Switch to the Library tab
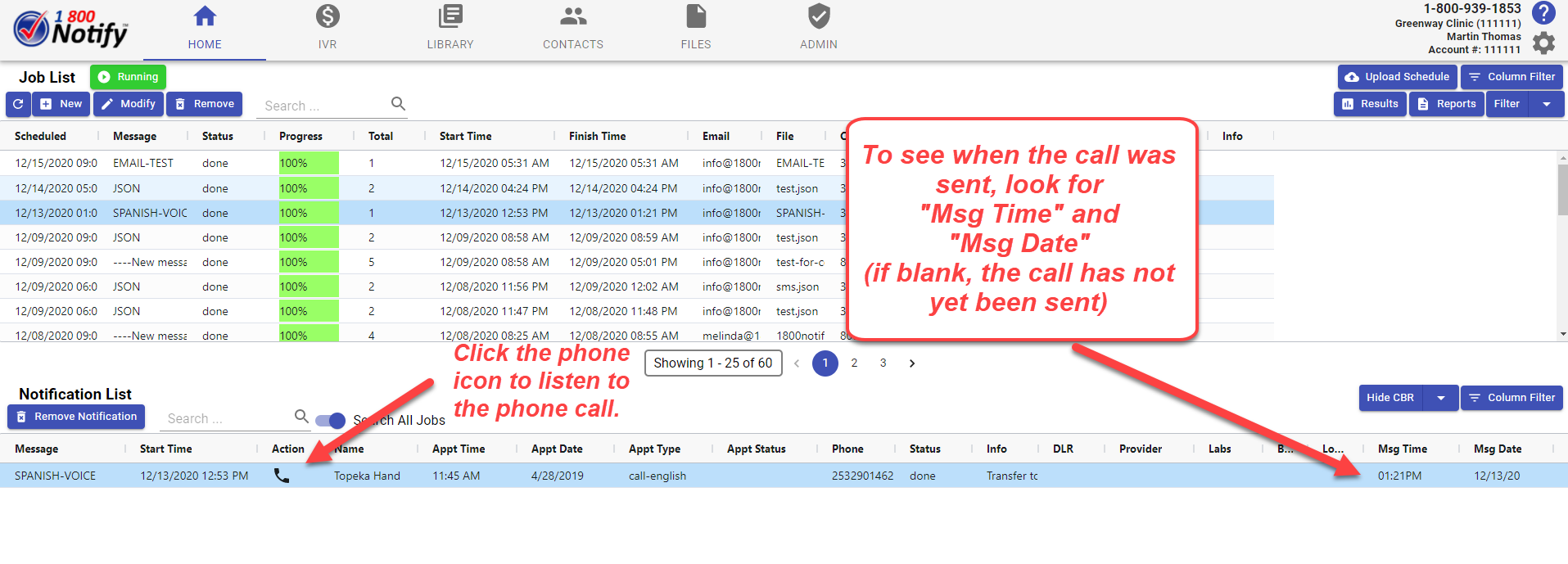Image resolution: width=1568 pixels, height=564 pixels. point(450,28)
